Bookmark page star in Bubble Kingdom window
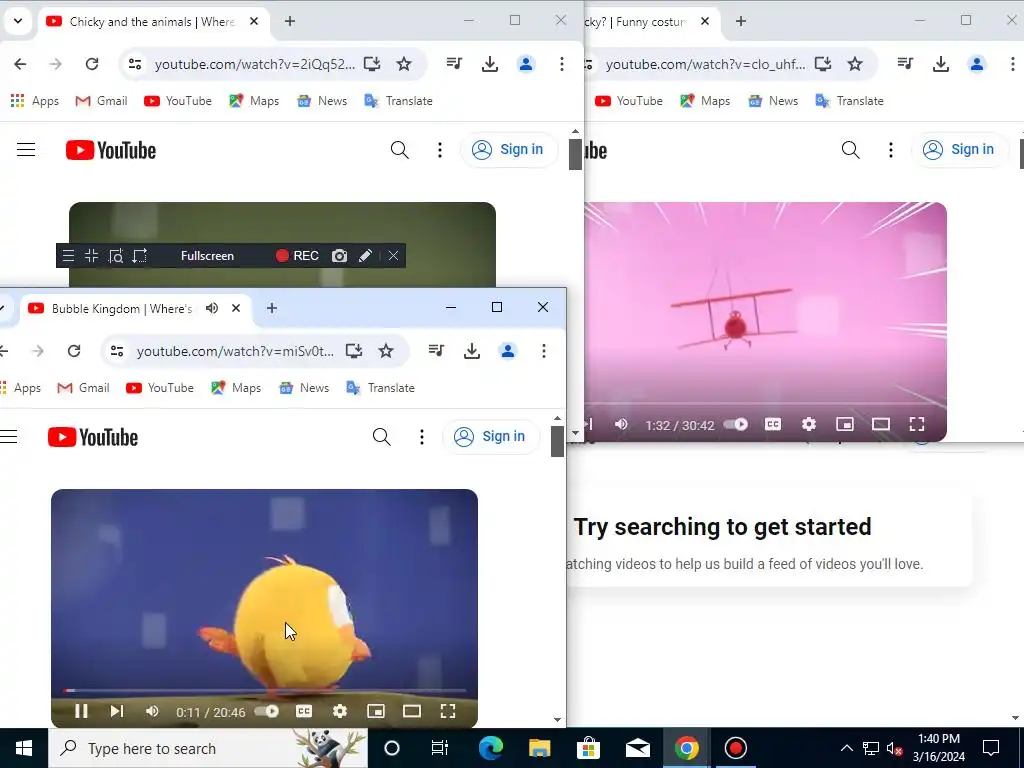This screenshot has width=1024, height=768. click(386, 351)
